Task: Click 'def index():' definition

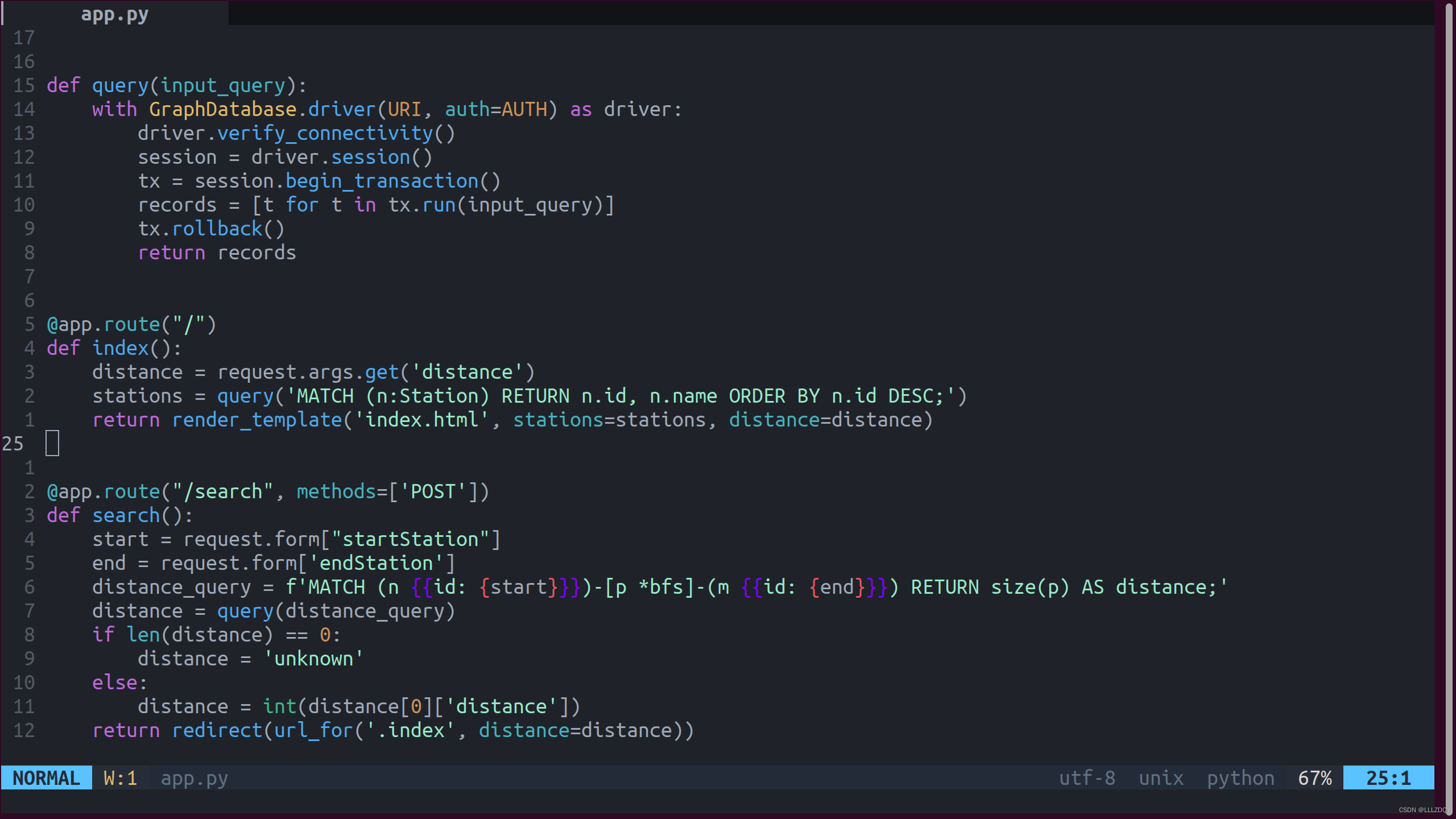Action: click(x=114, y=348)
